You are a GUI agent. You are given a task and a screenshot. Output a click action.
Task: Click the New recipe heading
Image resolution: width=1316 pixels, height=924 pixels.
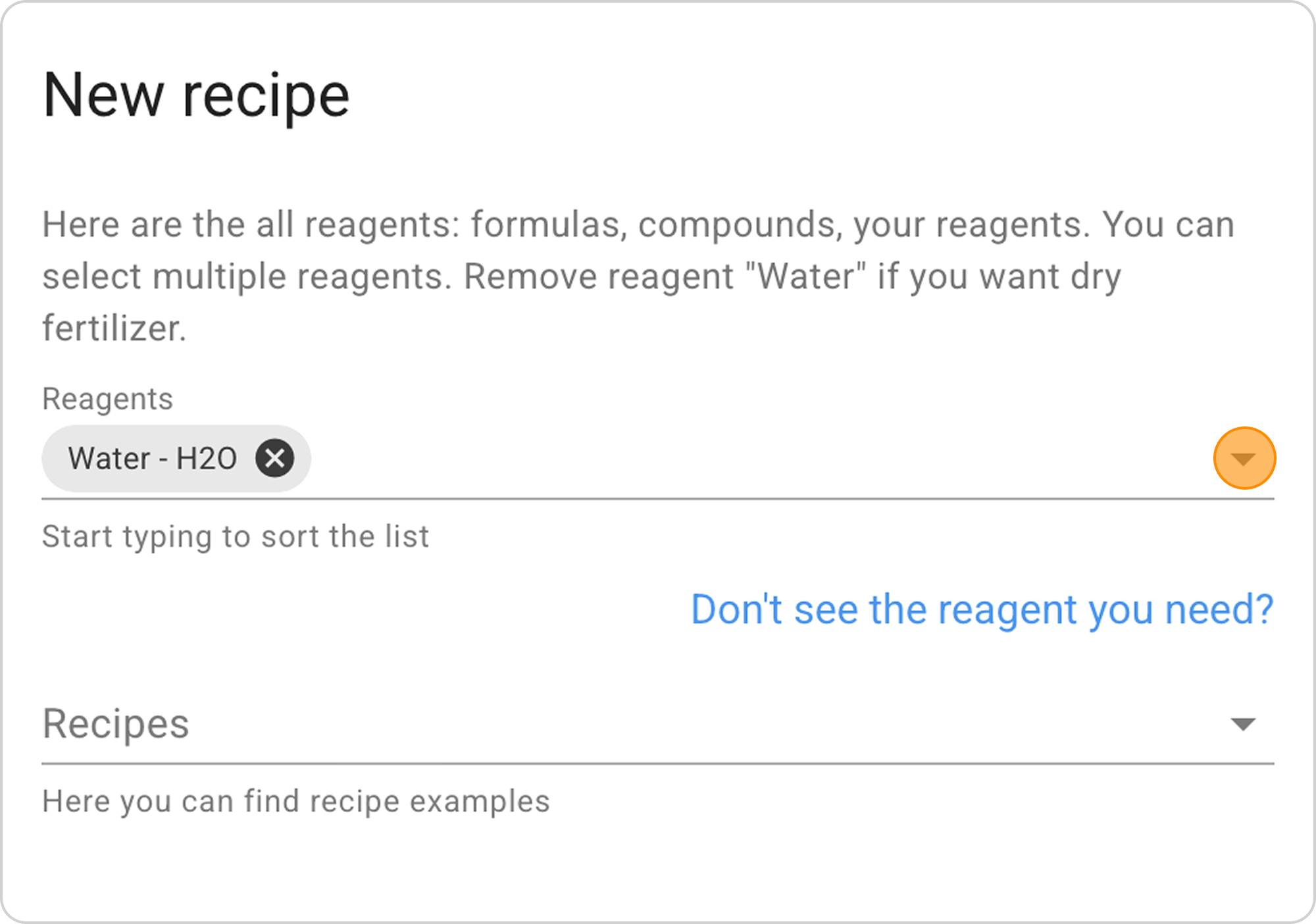coord(196,96)
